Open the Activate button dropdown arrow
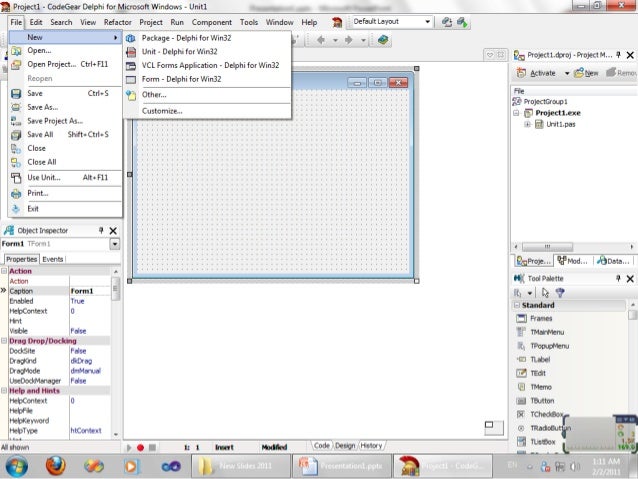 tap(567, 73)
